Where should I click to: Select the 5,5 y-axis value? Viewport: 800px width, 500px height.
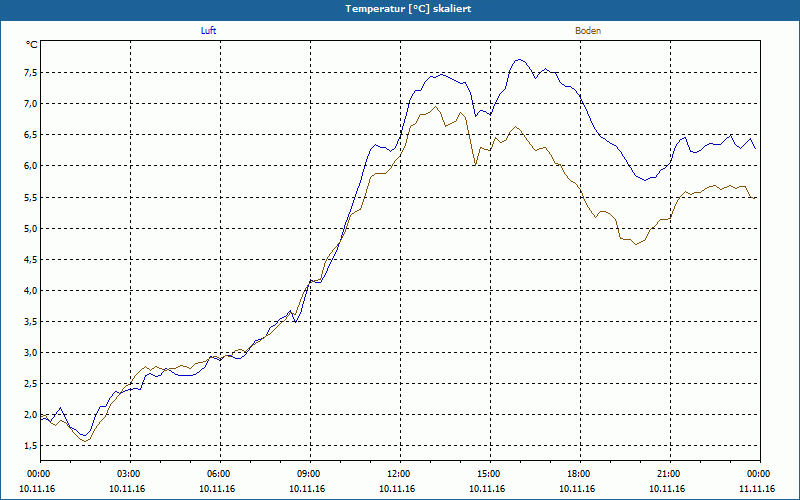click(31, 197)
